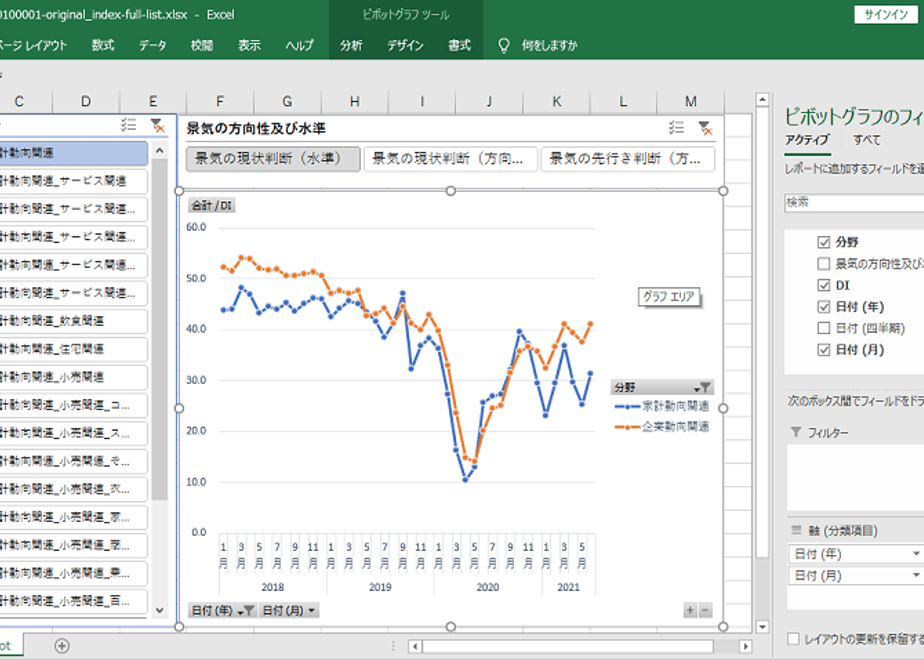
Task: Click the field search box
Action: [854, 202]
